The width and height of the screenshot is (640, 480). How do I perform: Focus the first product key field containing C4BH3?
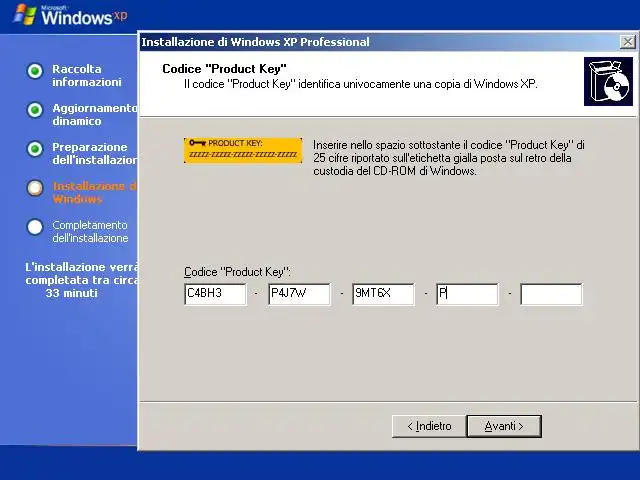pyautogui.click(x=216, y=294)
